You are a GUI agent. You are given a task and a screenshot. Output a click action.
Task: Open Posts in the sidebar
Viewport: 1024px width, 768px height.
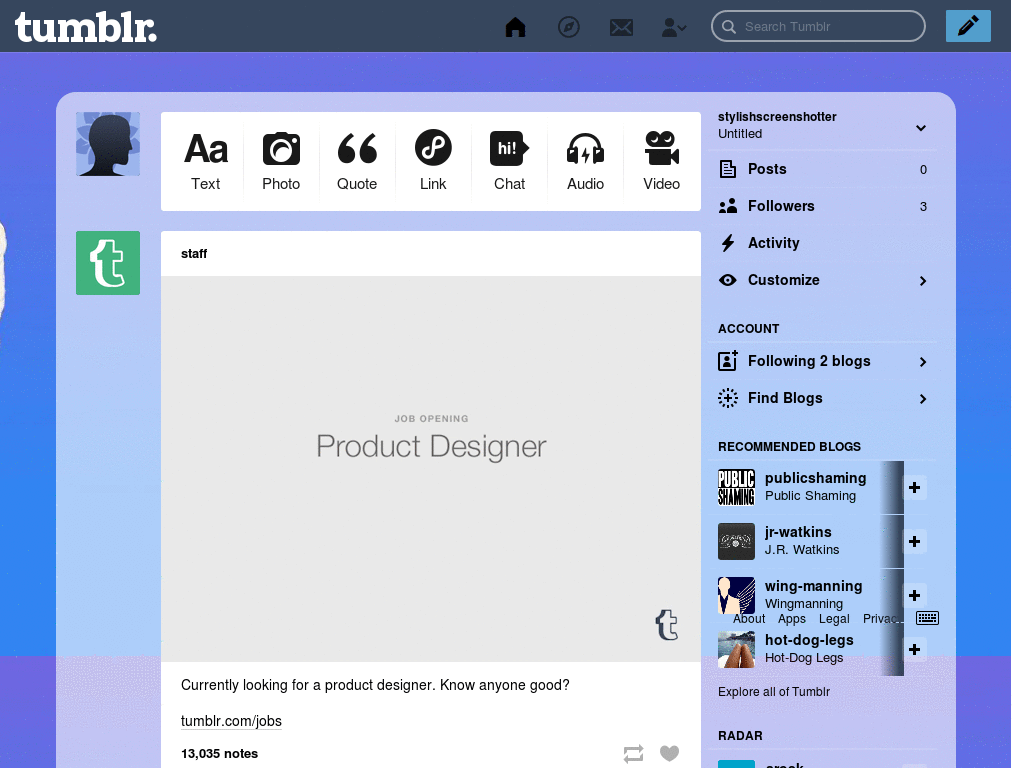point(823,169)
